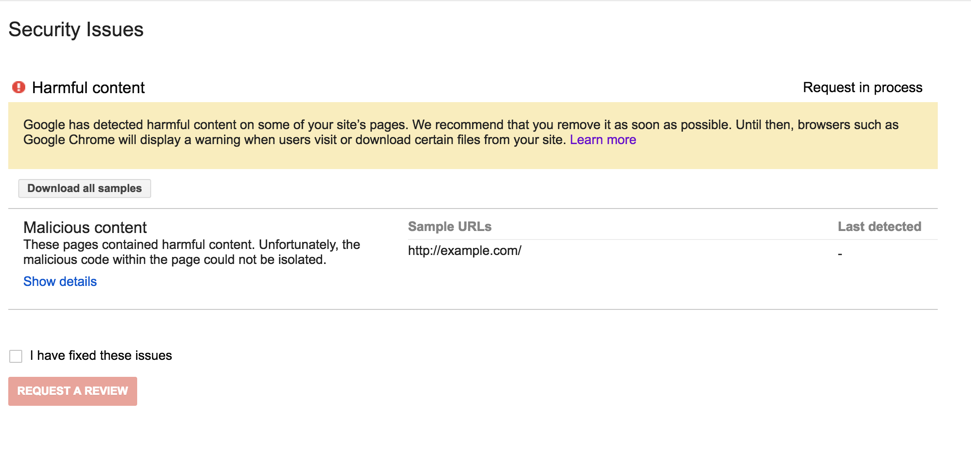Click the 'I have fixed these issues' label
The image size is (971, 454).
(100, 356)
